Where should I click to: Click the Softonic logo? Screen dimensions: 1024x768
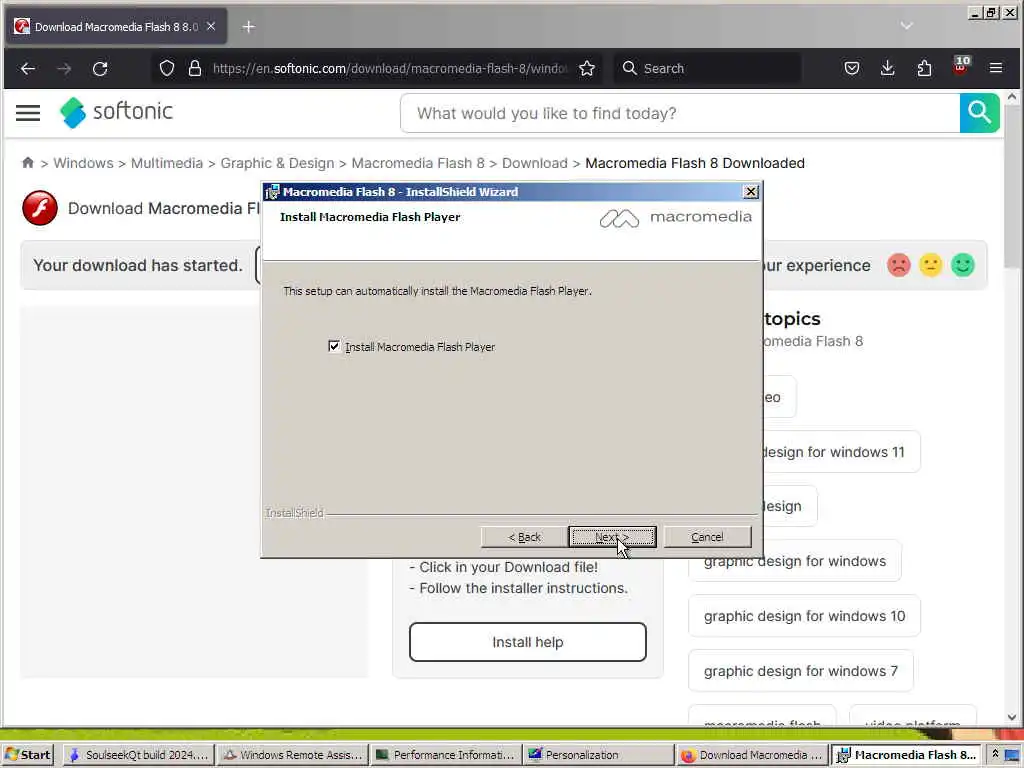click(116, 112)
